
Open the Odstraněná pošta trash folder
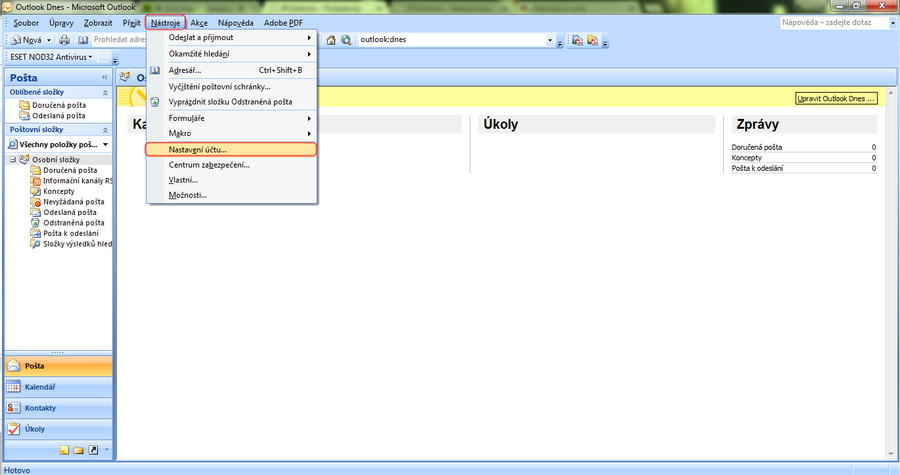[x=73, y=223]
